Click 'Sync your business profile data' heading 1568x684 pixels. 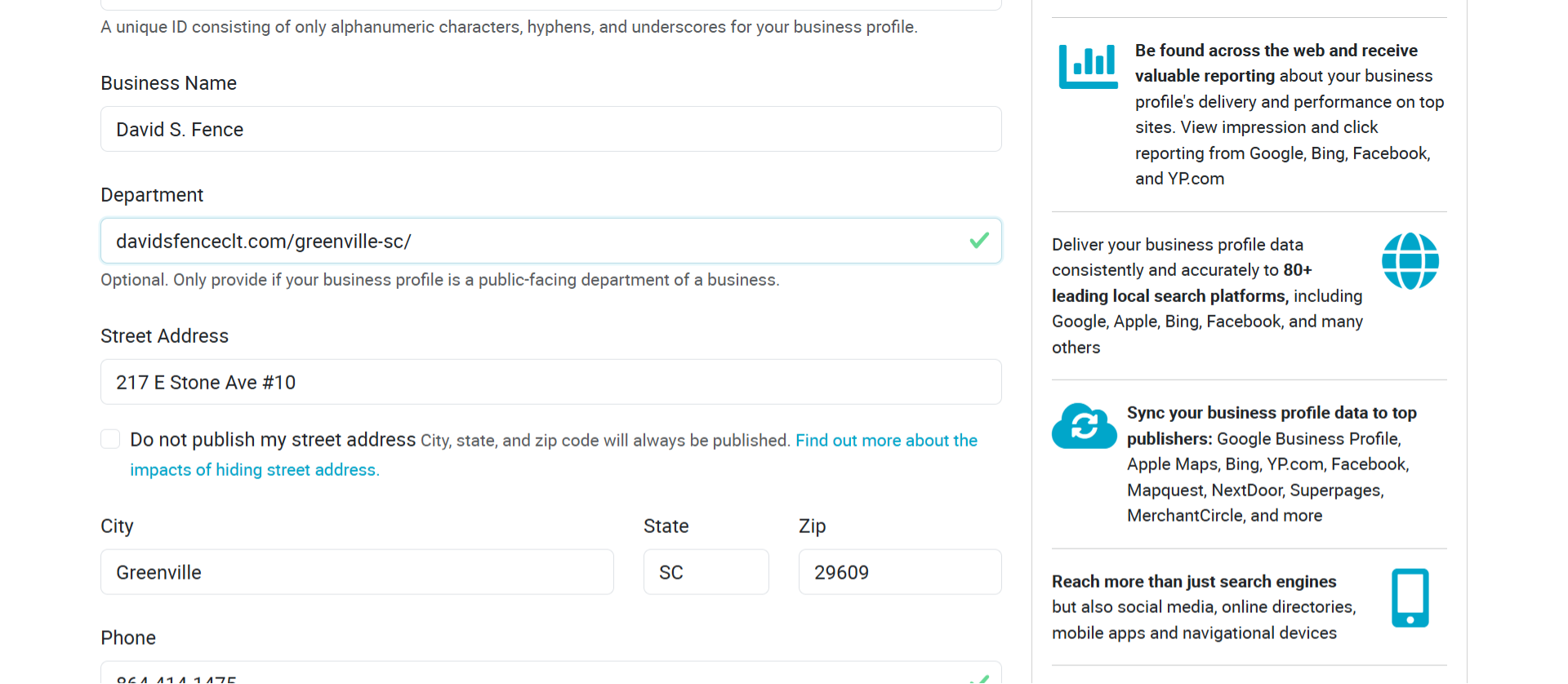[1271, 413]
